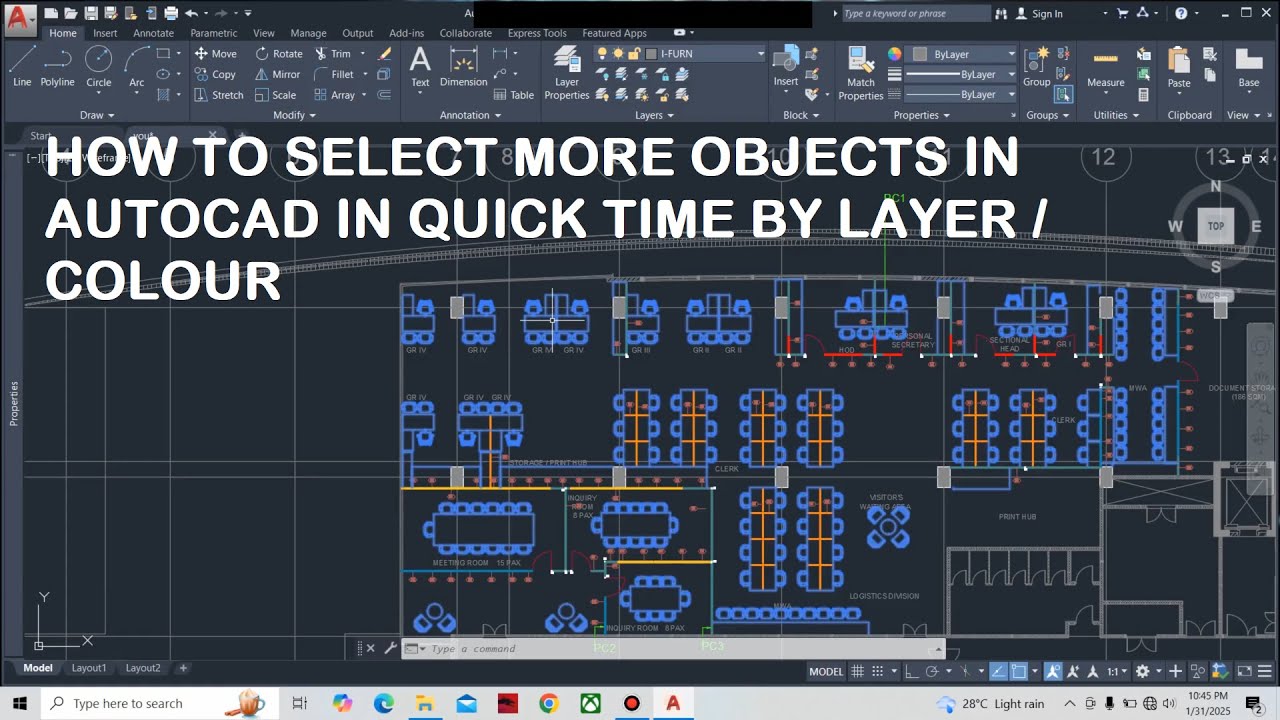The width and height of the screenshot is (1280, 720).
Task: Select the Line tool
Action: coord(22,66)
